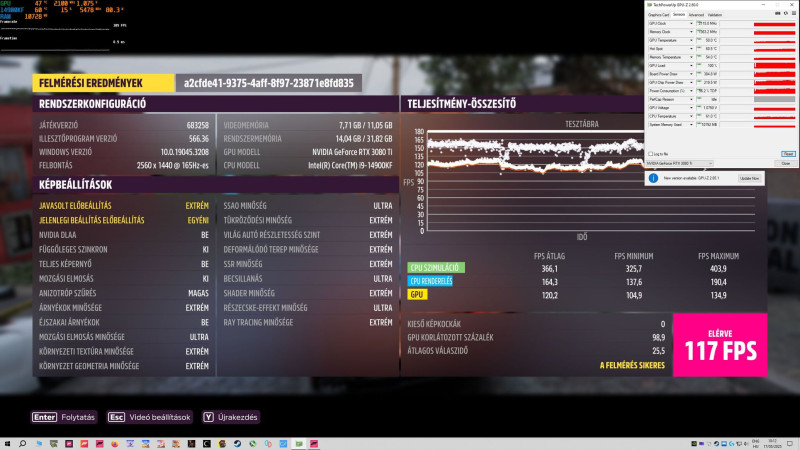
Task: Click the FELMÉRÉSI EREDMÉNYEK heading
Action: (103, 83)
